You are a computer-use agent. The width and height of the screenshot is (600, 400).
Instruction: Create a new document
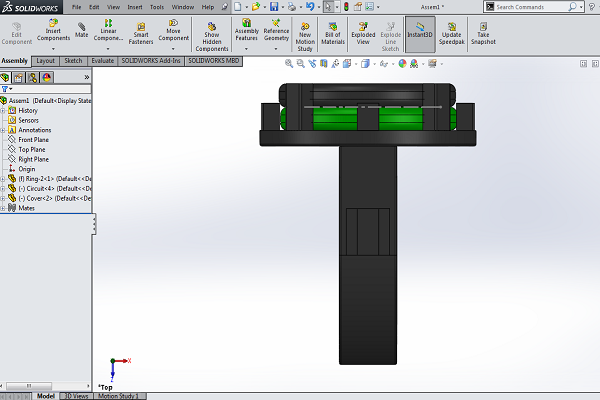pos(238,7)
